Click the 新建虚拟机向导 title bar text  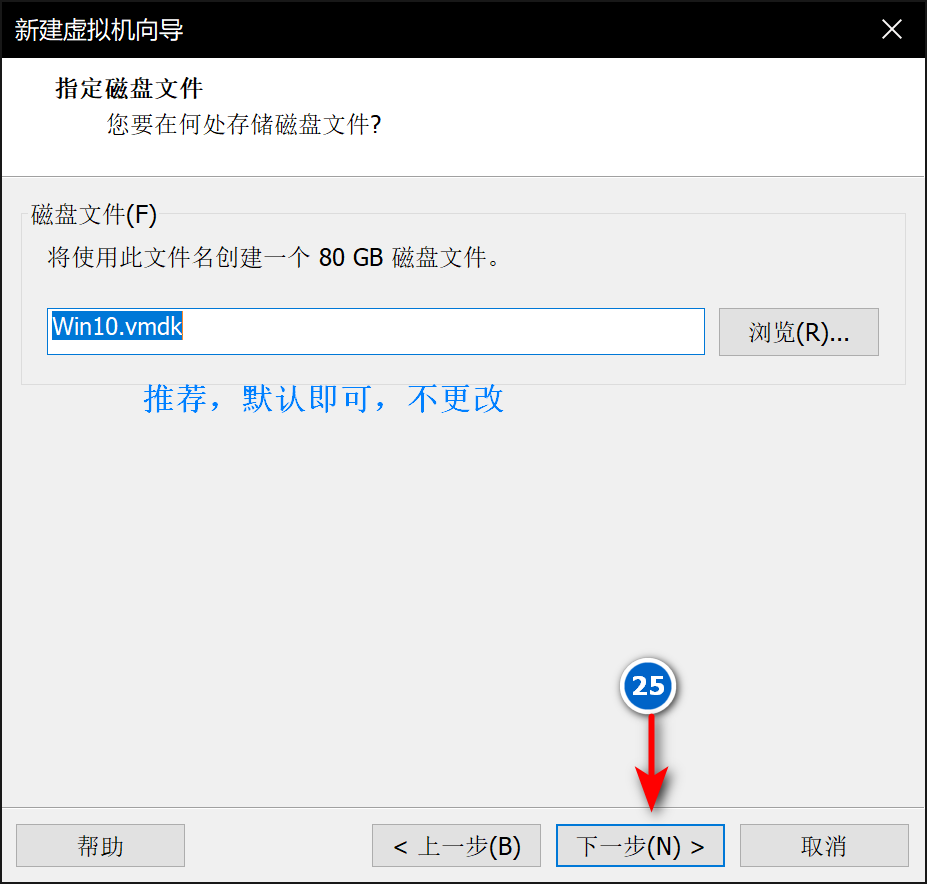pos(99,30)
